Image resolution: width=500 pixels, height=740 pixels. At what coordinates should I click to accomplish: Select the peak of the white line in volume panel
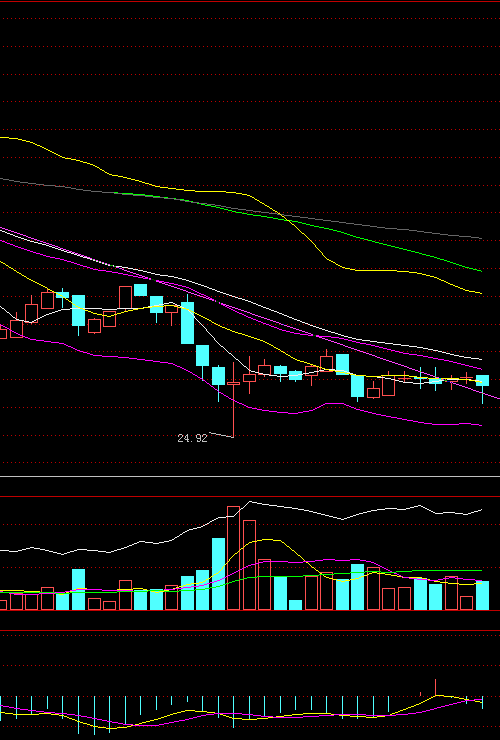250,502
